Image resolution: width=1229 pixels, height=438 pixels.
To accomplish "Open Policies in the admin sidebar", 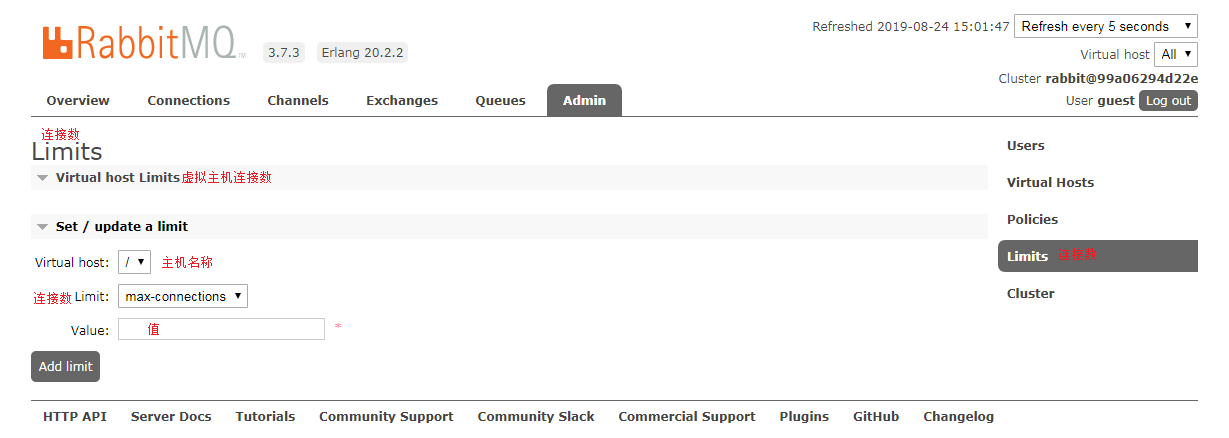I will [x=1032, y=220].
